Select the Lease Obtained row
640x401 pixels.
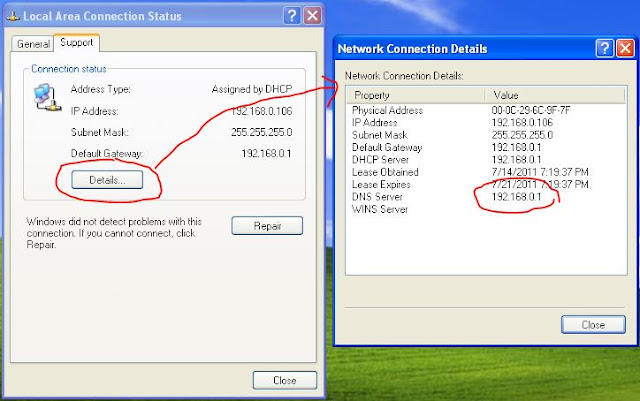click(486, 172)
